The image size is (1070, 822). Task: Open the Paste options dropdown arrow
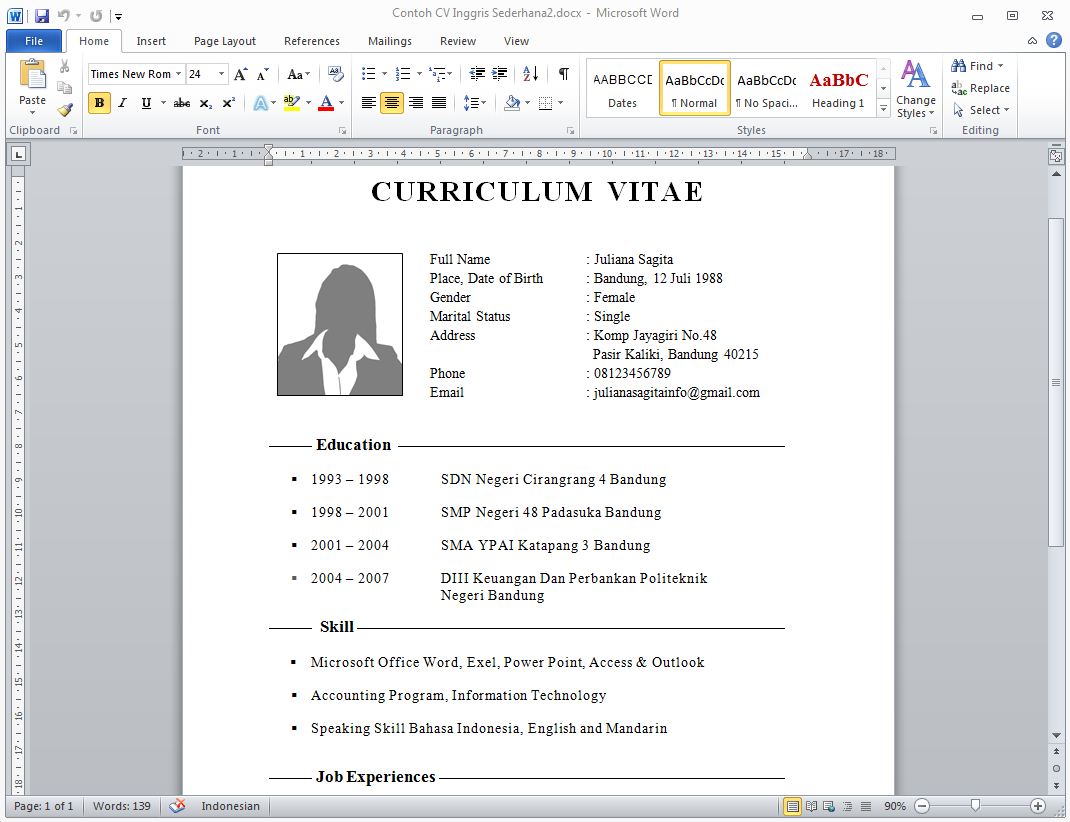tap(33, 113)
